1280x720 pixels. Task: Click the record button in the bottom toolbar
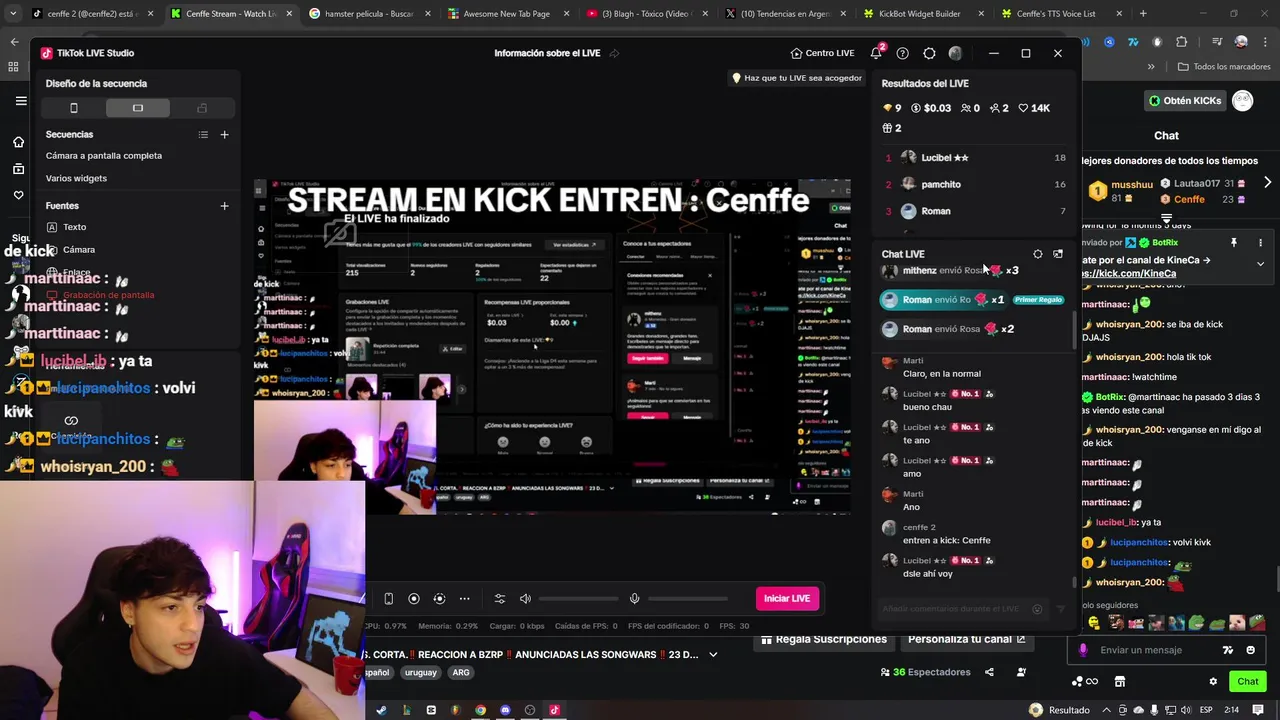pyautogui.click(x=414, y=599)
